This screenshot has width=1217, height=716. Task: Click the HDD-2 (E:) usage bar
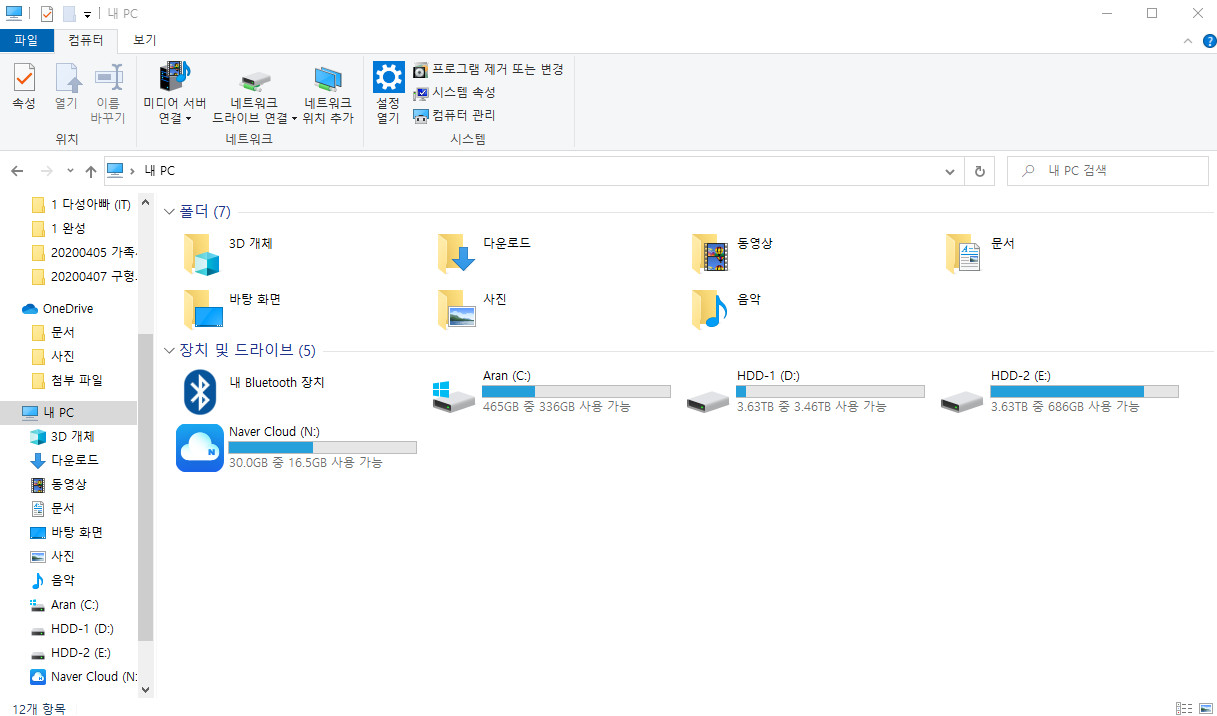1084,391
